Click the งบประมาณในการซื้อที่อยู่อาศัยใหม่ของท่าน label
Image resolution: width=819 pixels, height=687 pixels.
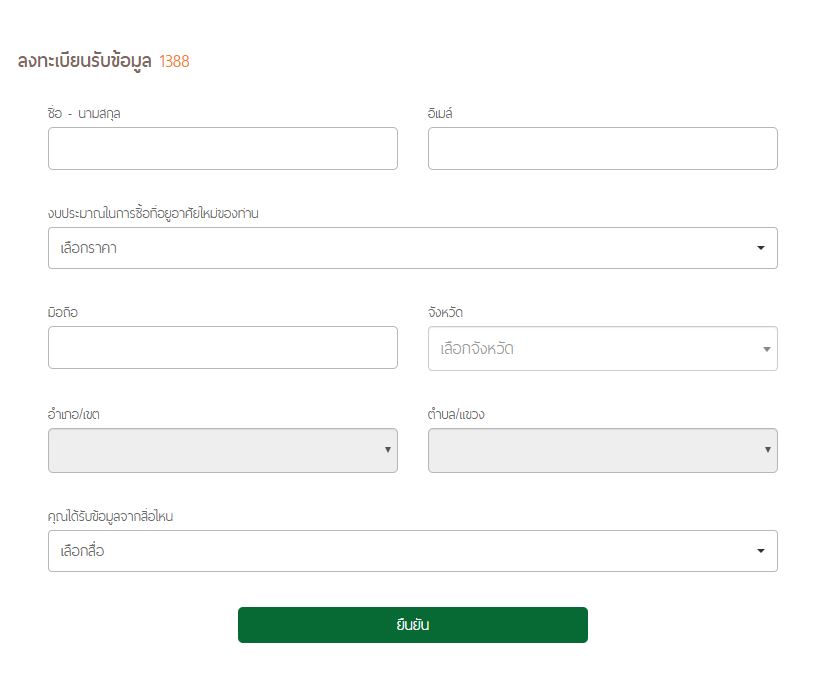click(153, 213)
